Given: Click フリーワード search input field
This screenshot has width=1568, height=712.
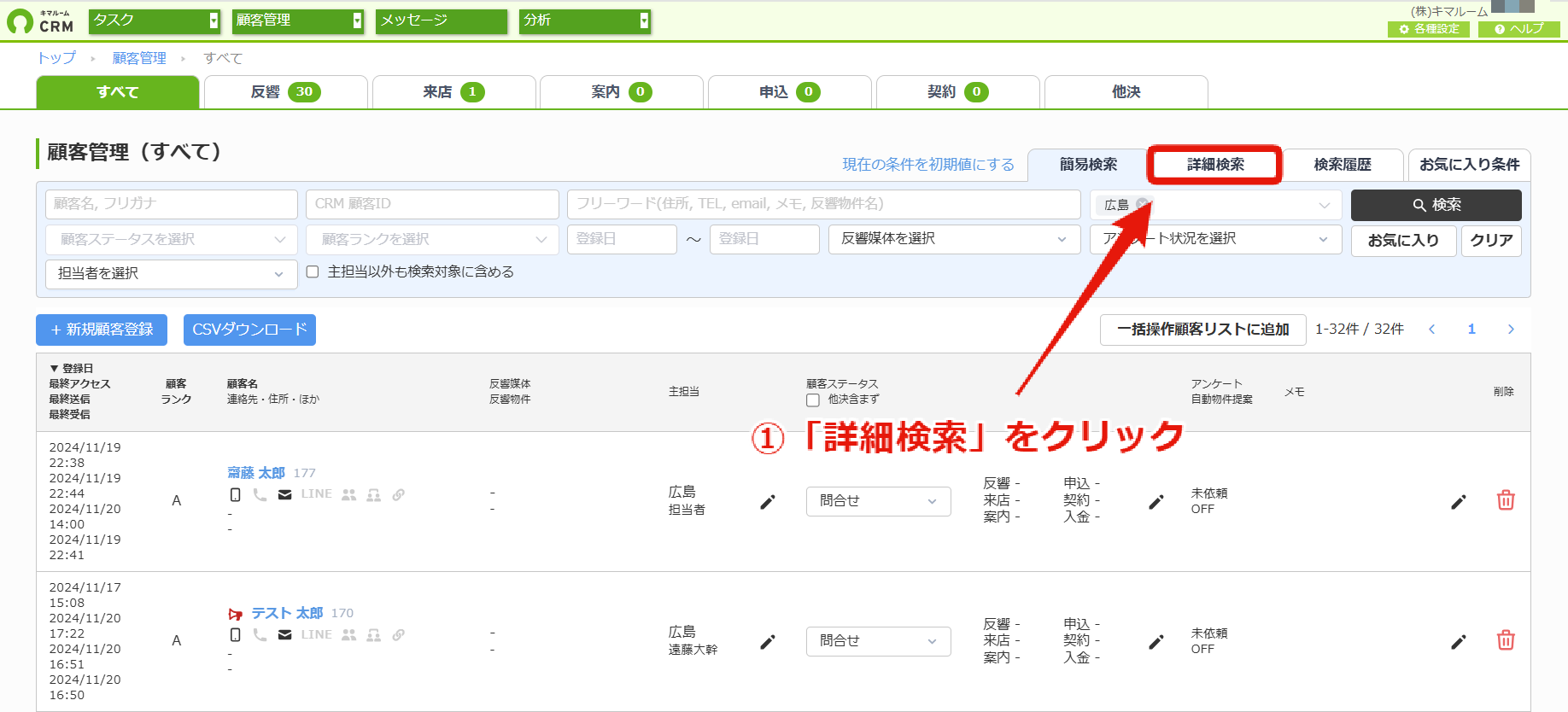Looking at the screenshot, I should 824,204.
